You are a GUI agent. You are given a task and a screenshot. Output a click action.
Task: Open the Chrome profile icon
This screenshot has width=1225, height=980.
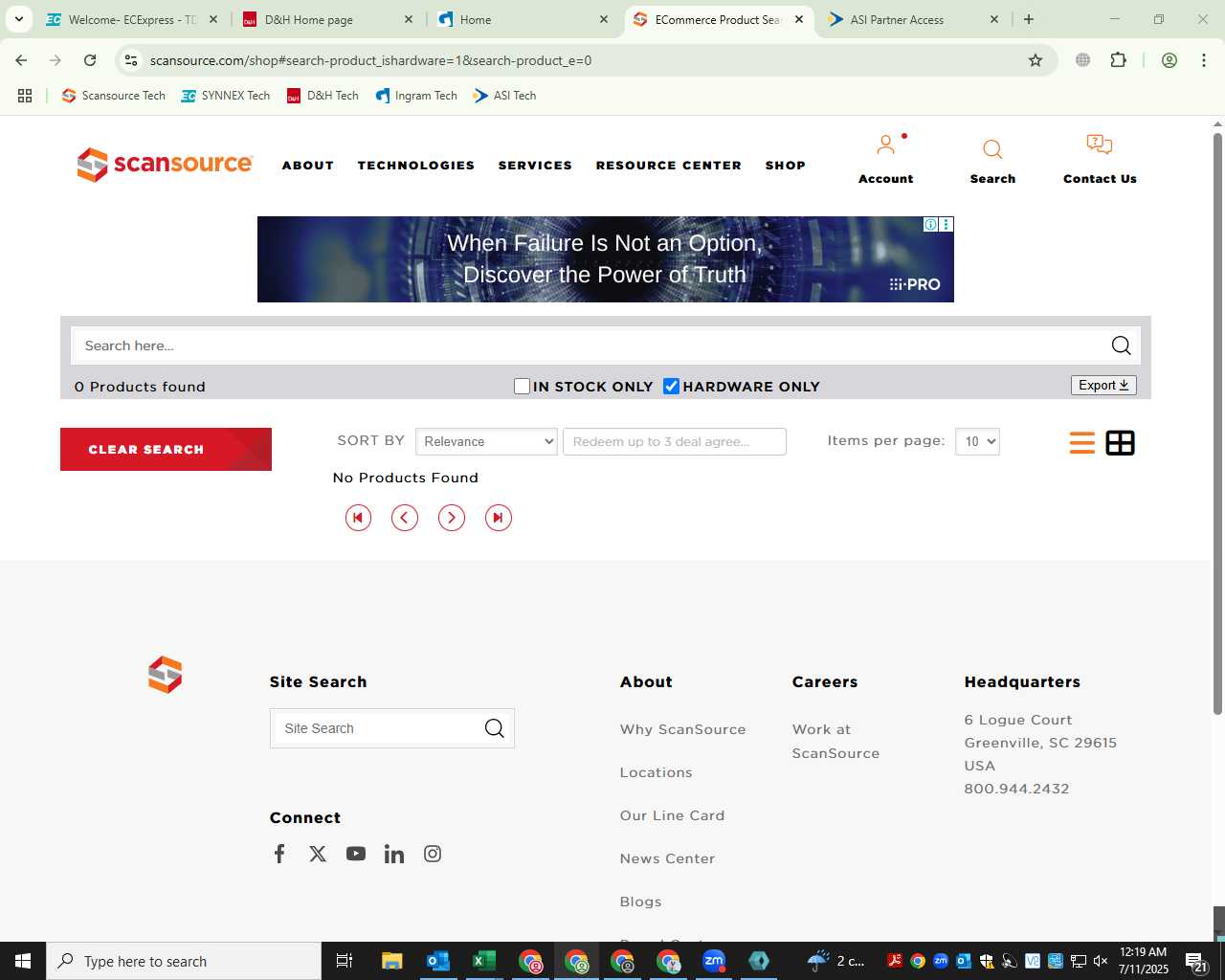pos(1169,60)
